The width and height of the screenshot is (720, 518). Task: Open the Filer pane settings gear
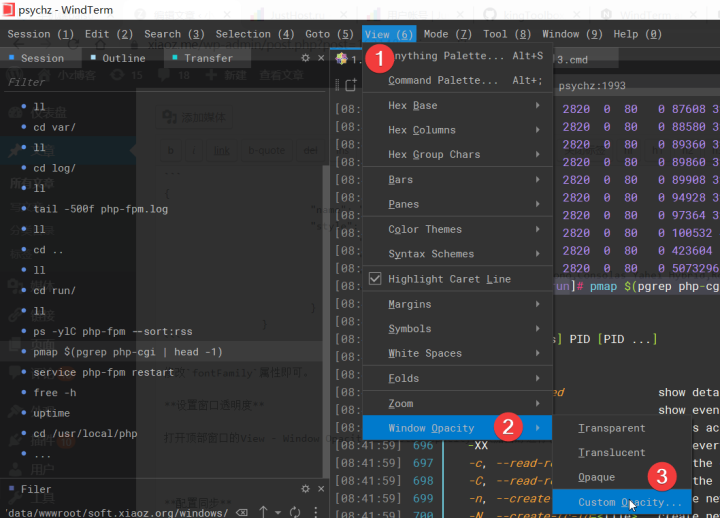[x=305, y=489]
